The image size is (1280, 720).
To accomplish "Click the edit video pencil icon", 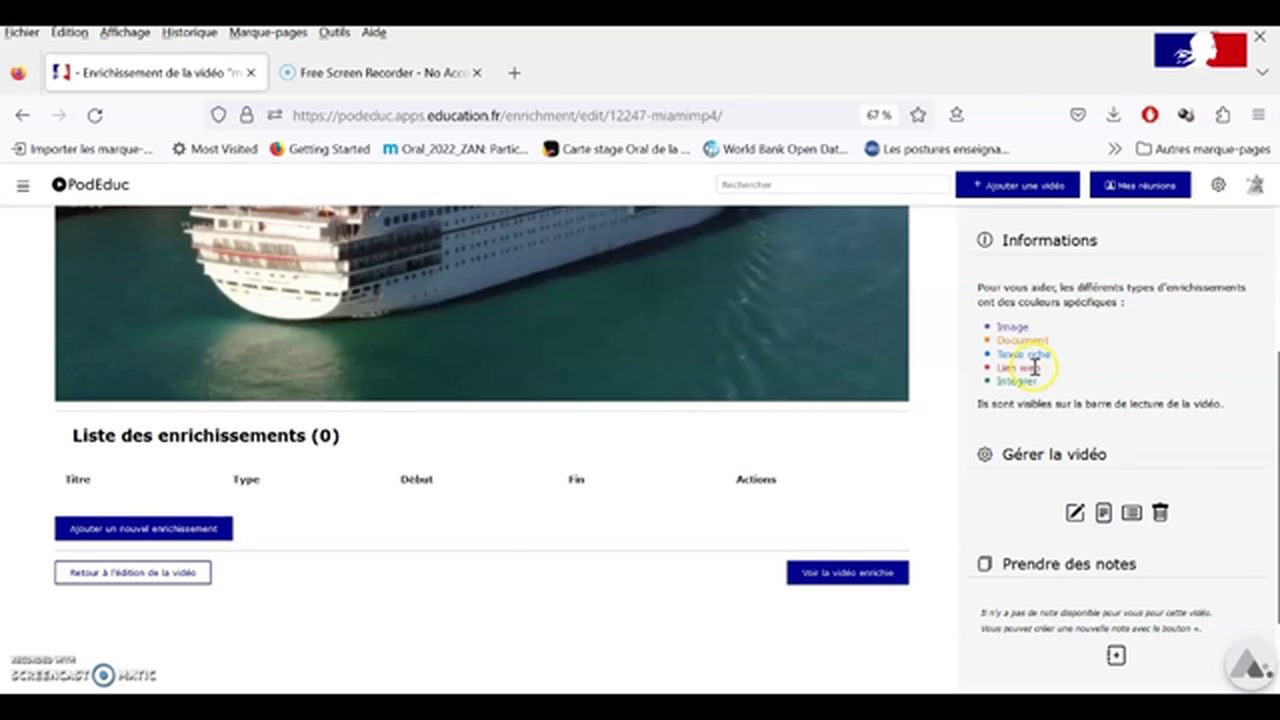I will (x=1075, y=513).
